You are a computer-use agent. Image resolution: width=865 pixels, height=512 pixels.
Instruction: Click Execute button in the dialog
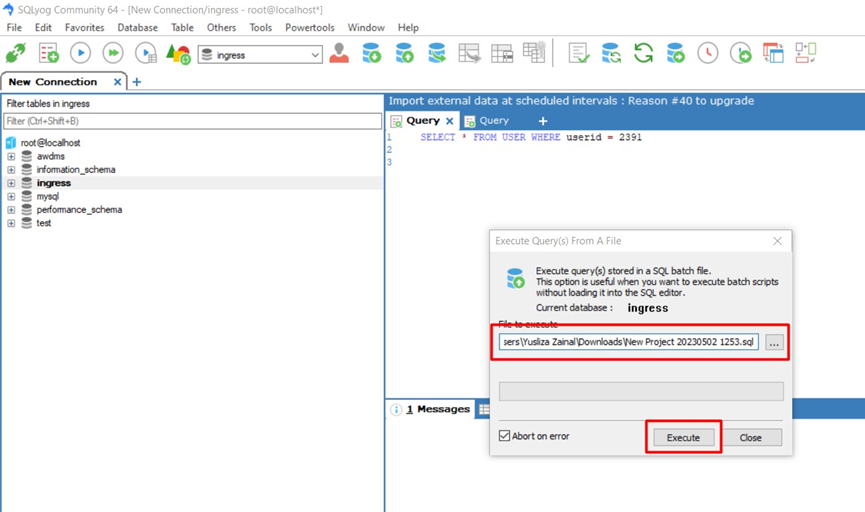click(x=683, y=438)
